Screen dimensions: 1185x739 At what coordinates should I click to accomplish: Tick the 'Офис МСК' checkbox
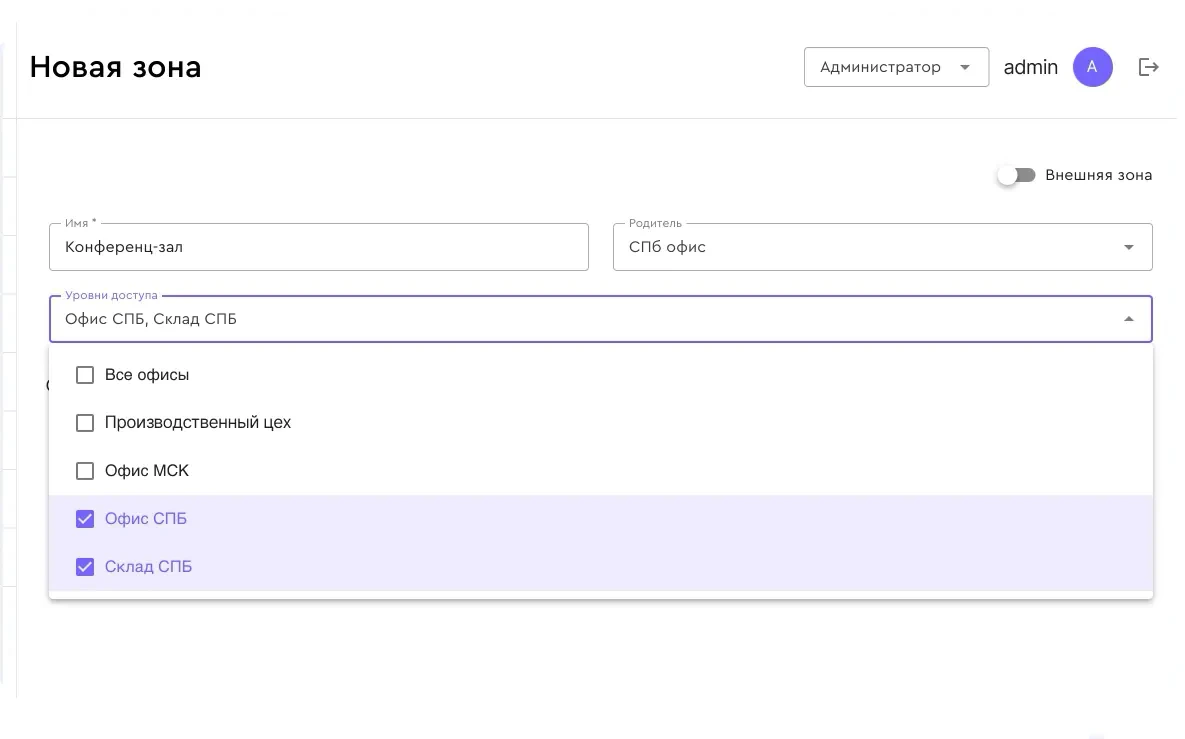pyautogui.click(x=85, y=471)
